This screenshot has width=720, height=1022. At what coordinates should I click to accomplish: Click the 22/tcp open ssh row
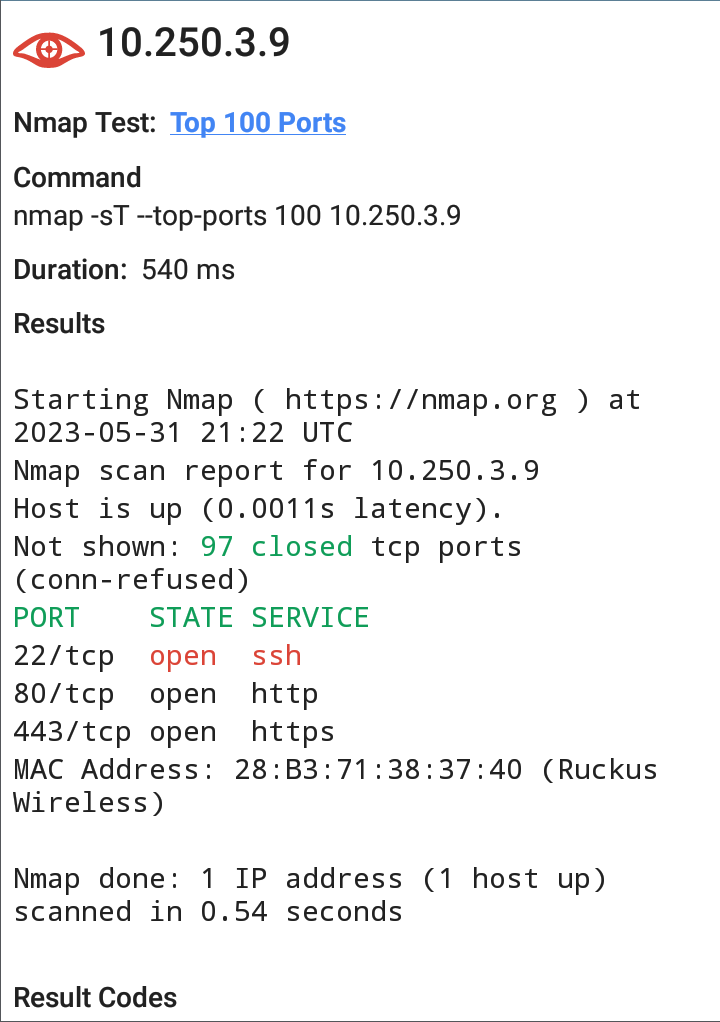point(158,656)
